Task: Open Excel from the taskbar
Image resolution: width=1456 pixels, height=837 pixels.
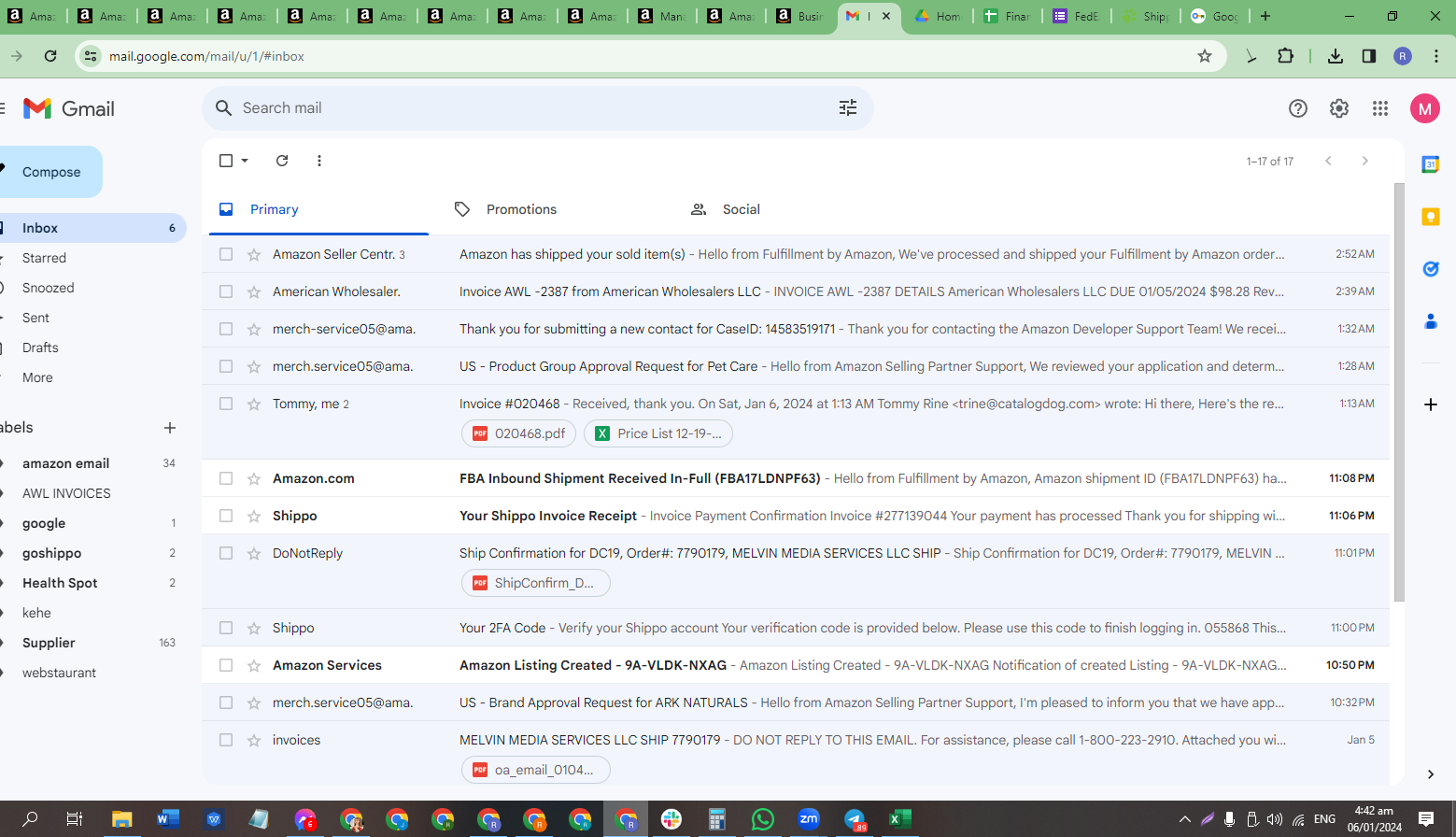Action: click(x=900, y=819)
